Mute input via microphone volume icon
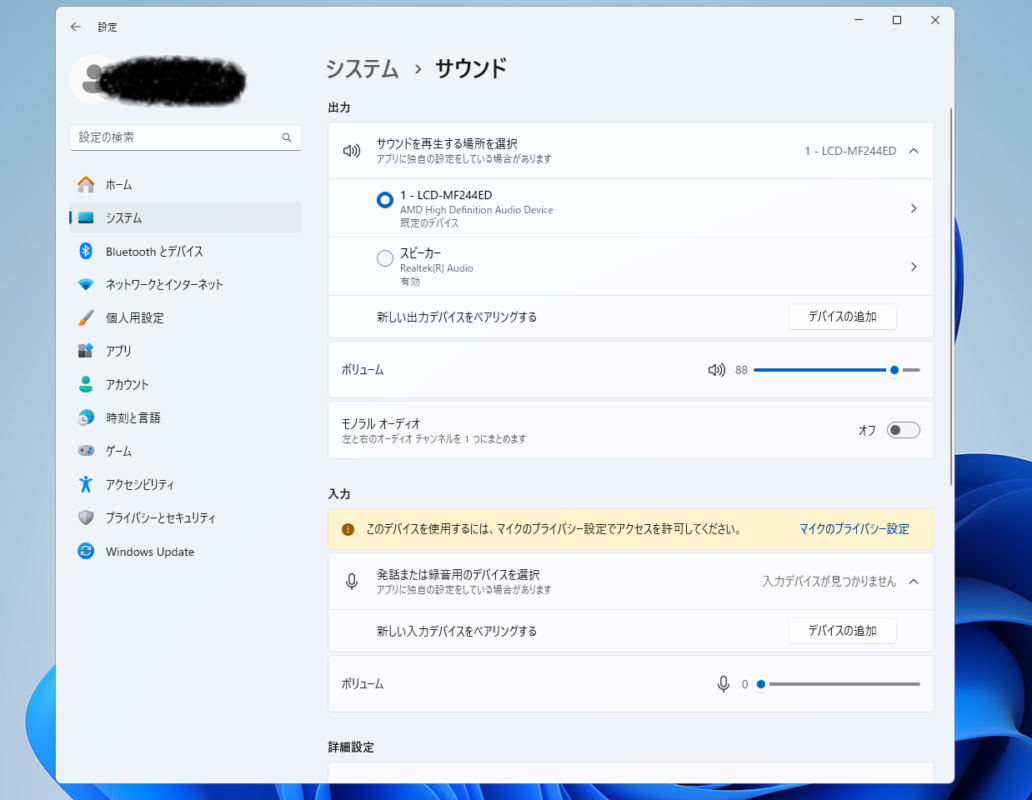Image resolution: width=1032 pixels, height=800 pixels. 723,684
